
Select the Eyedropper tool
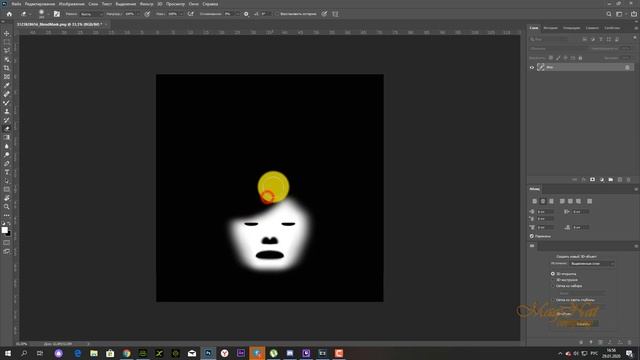point(7,85)
